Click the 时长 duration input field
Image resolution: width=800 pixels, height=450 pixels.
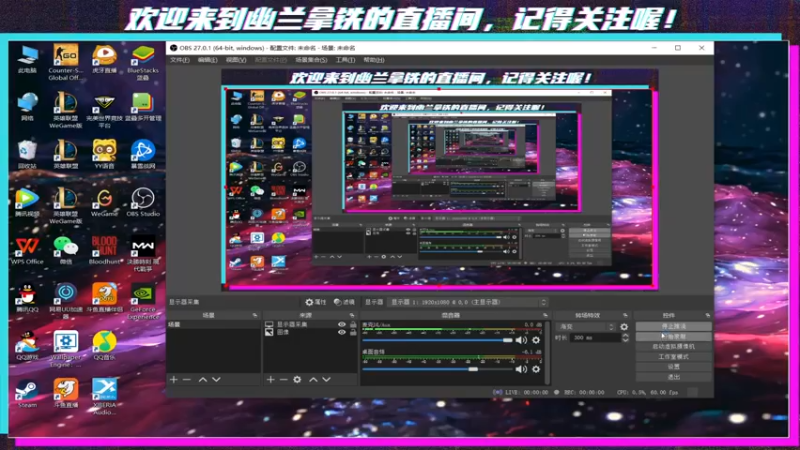click(595, 338)
